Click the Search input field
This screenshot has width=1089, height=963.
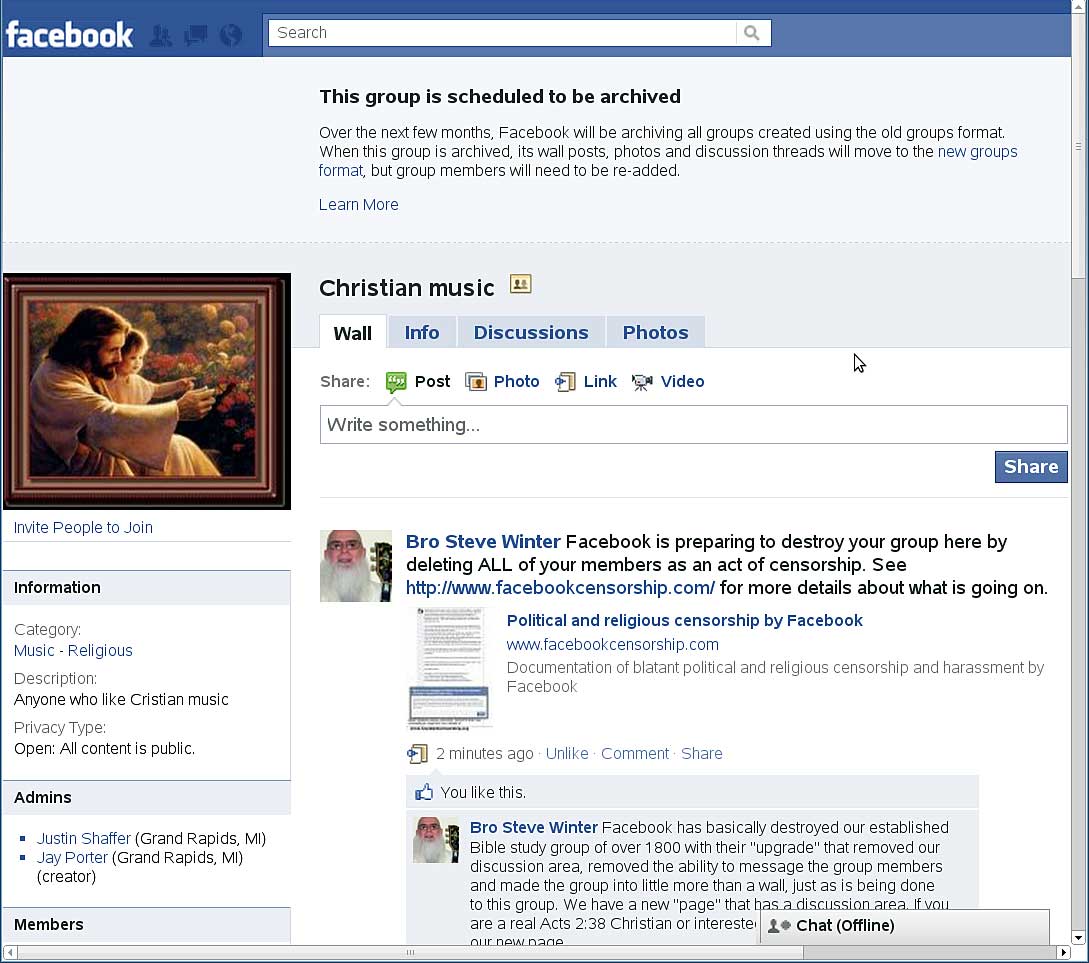pos(502,33)
